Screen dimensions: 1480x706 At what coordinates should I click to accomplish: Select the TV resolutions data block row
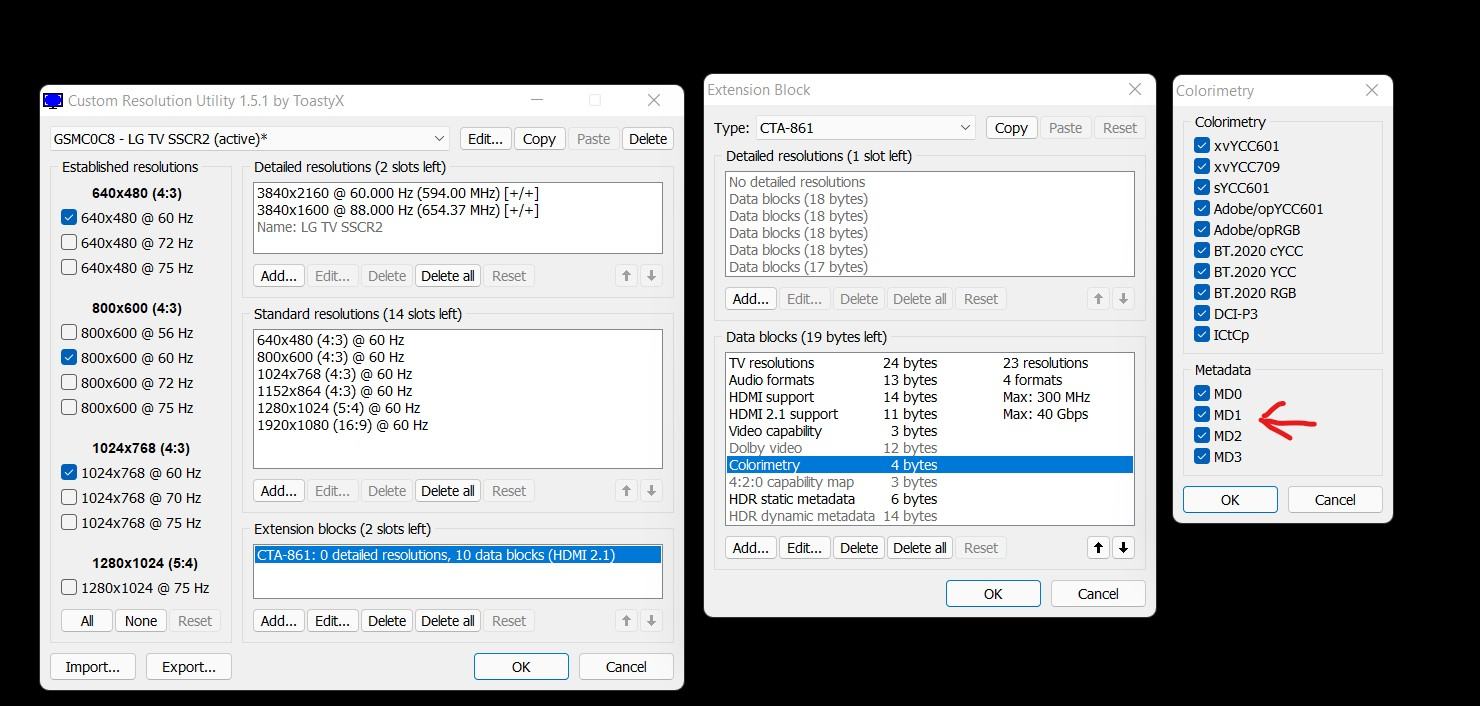click(x=930, y=363)
